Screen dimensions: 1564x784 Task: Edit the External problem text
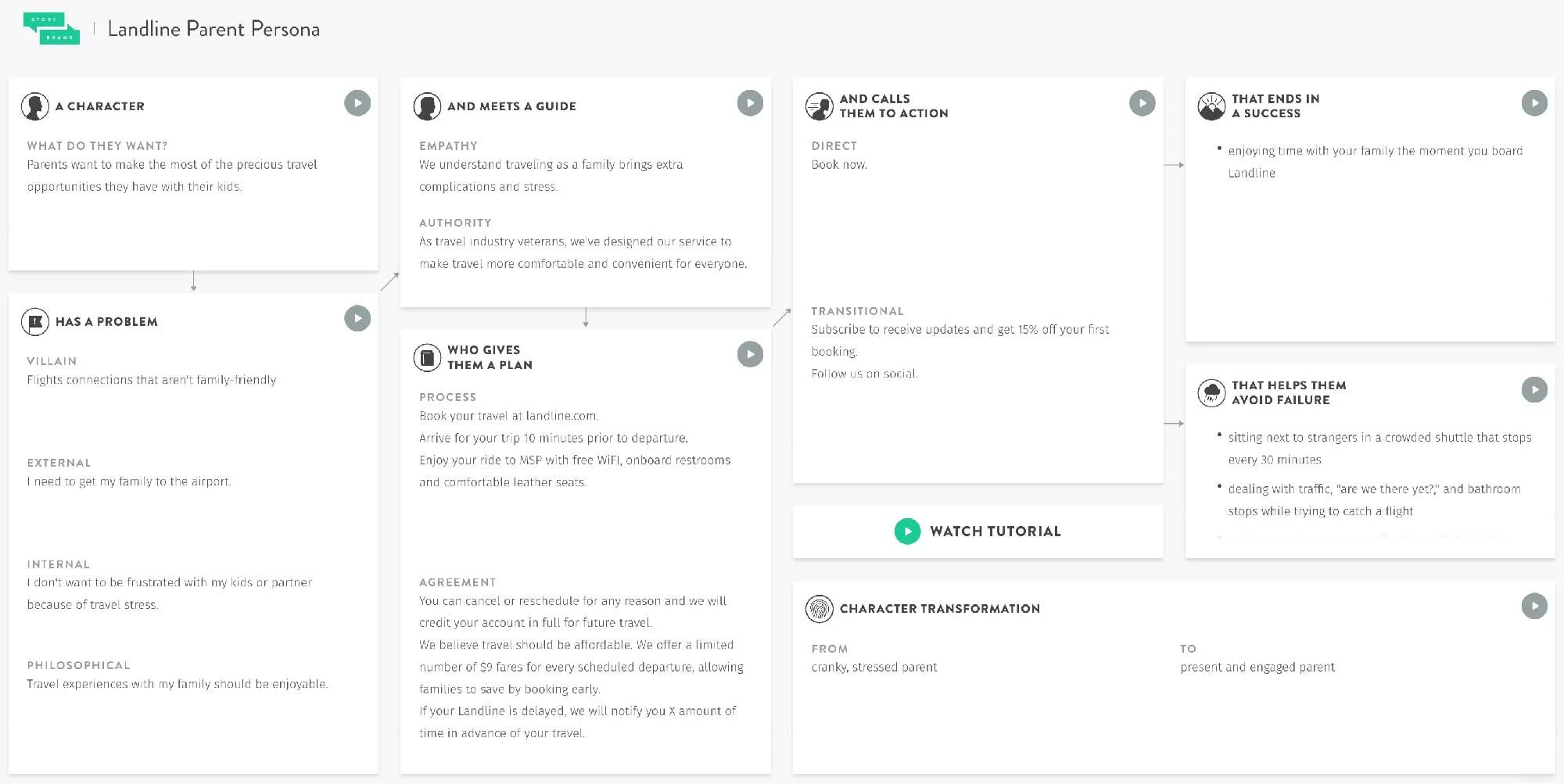[129, 481]
